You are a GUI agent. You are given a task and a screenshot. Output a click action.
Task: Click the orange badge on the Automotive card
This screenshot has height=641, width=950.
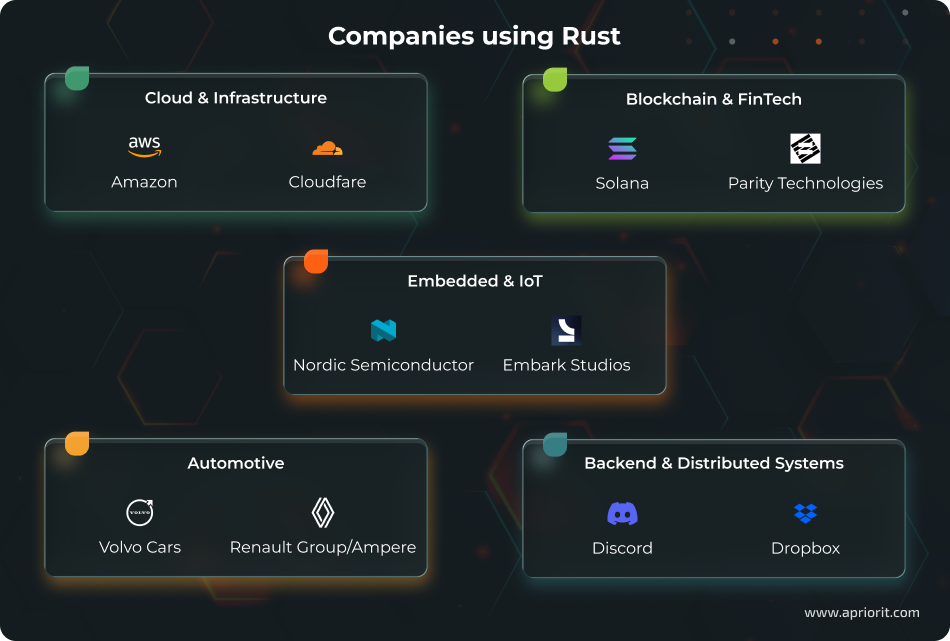point(77,443)
